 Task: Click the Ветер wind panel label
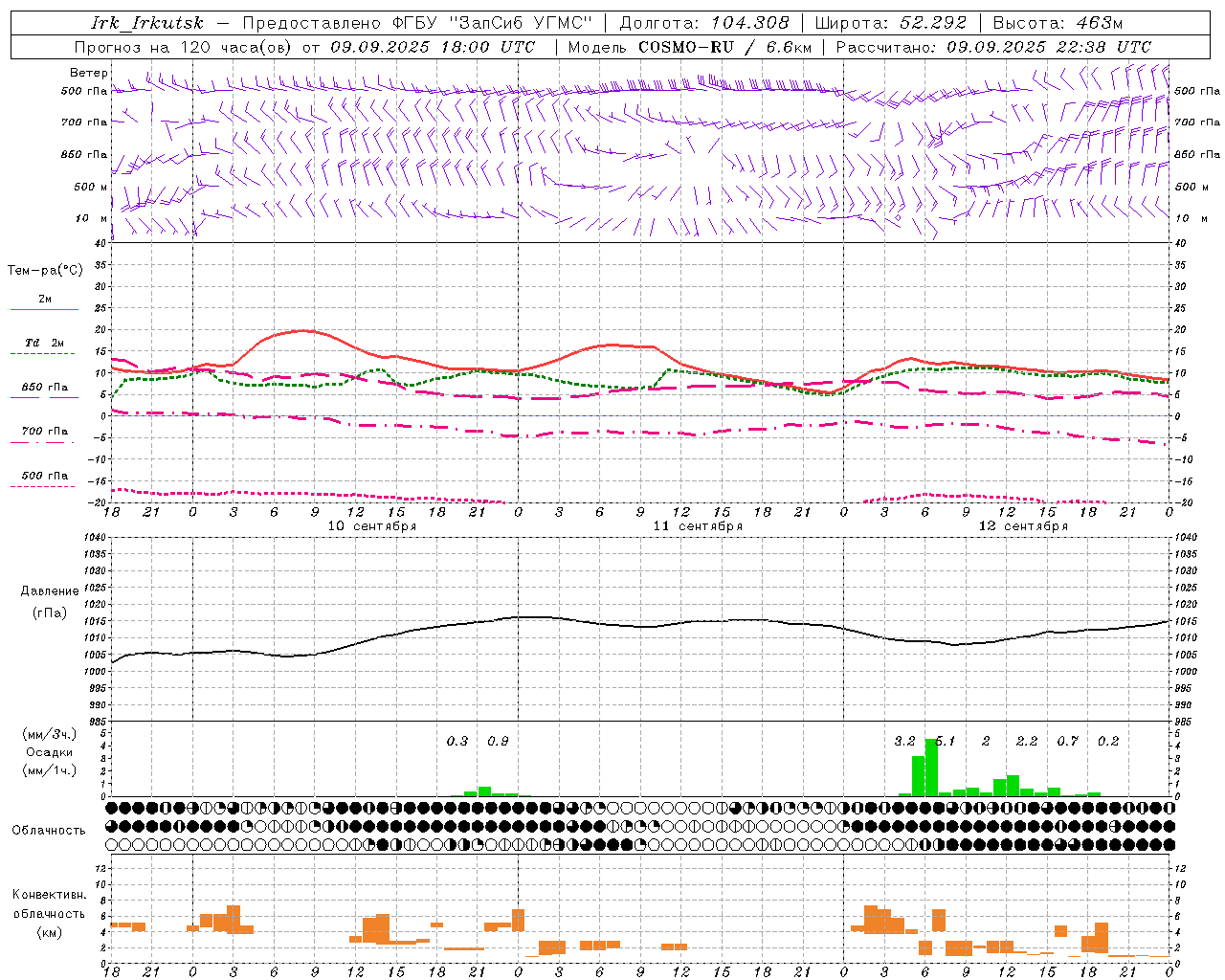click(89, 73)
